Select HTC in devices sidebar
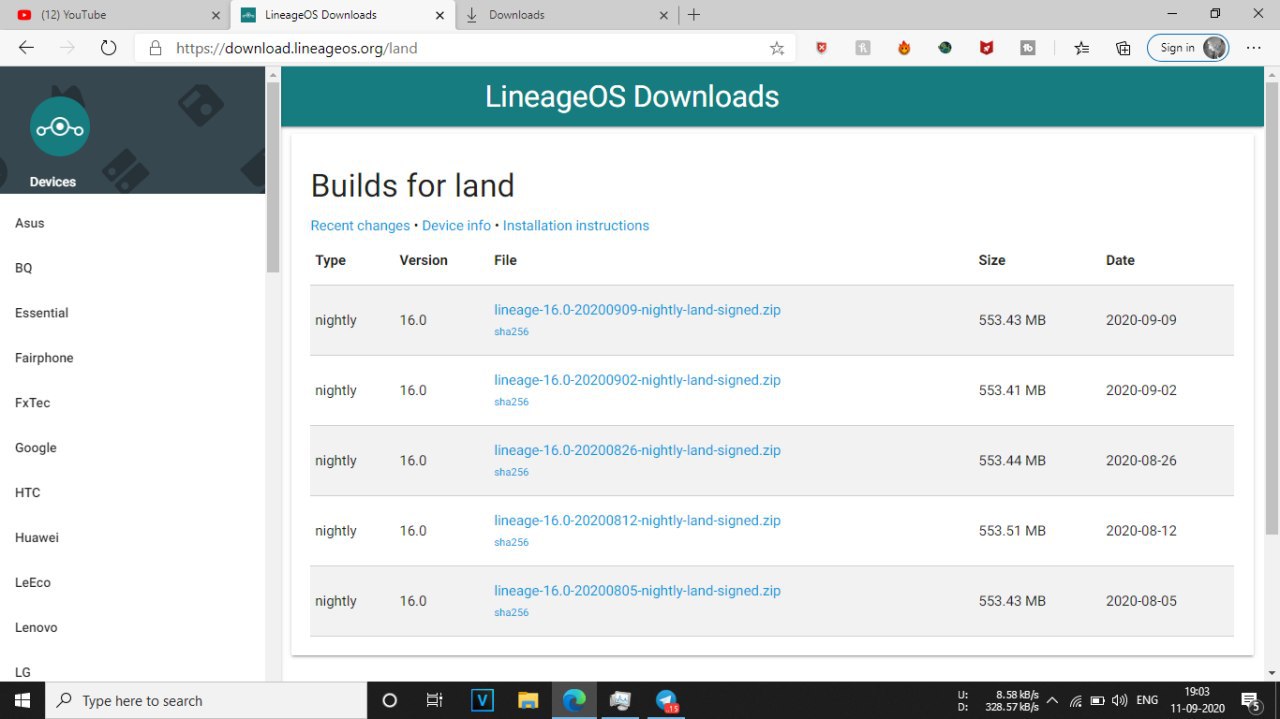 click(28, 493)
